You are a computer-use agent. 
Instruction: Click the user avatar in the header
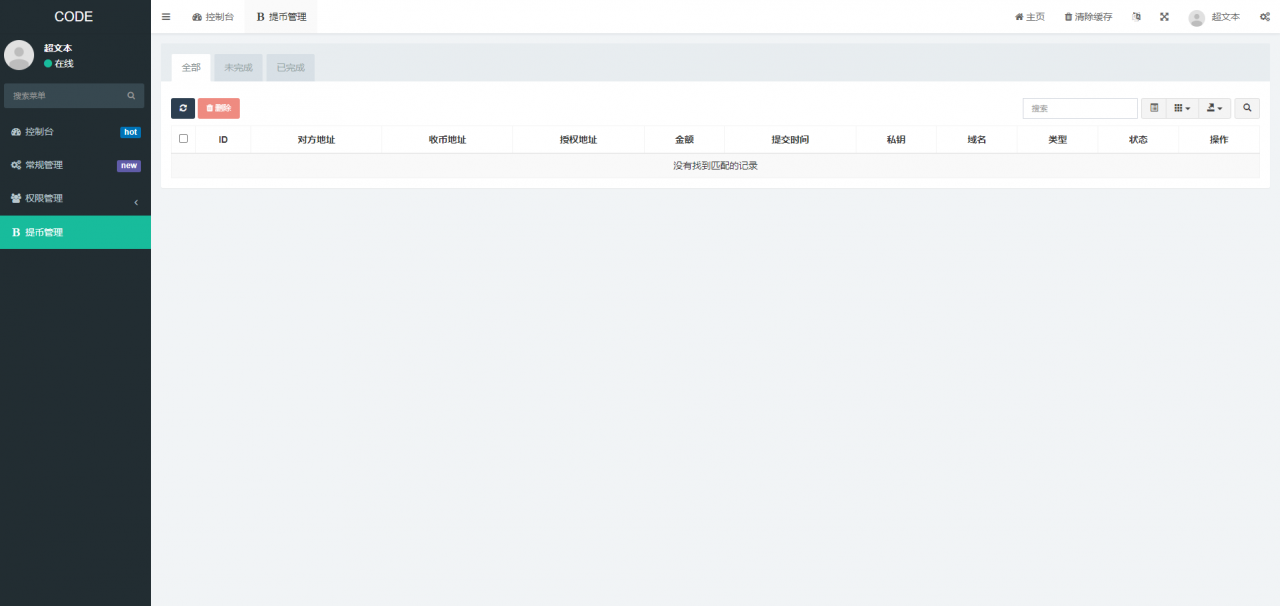[1196, 17]
